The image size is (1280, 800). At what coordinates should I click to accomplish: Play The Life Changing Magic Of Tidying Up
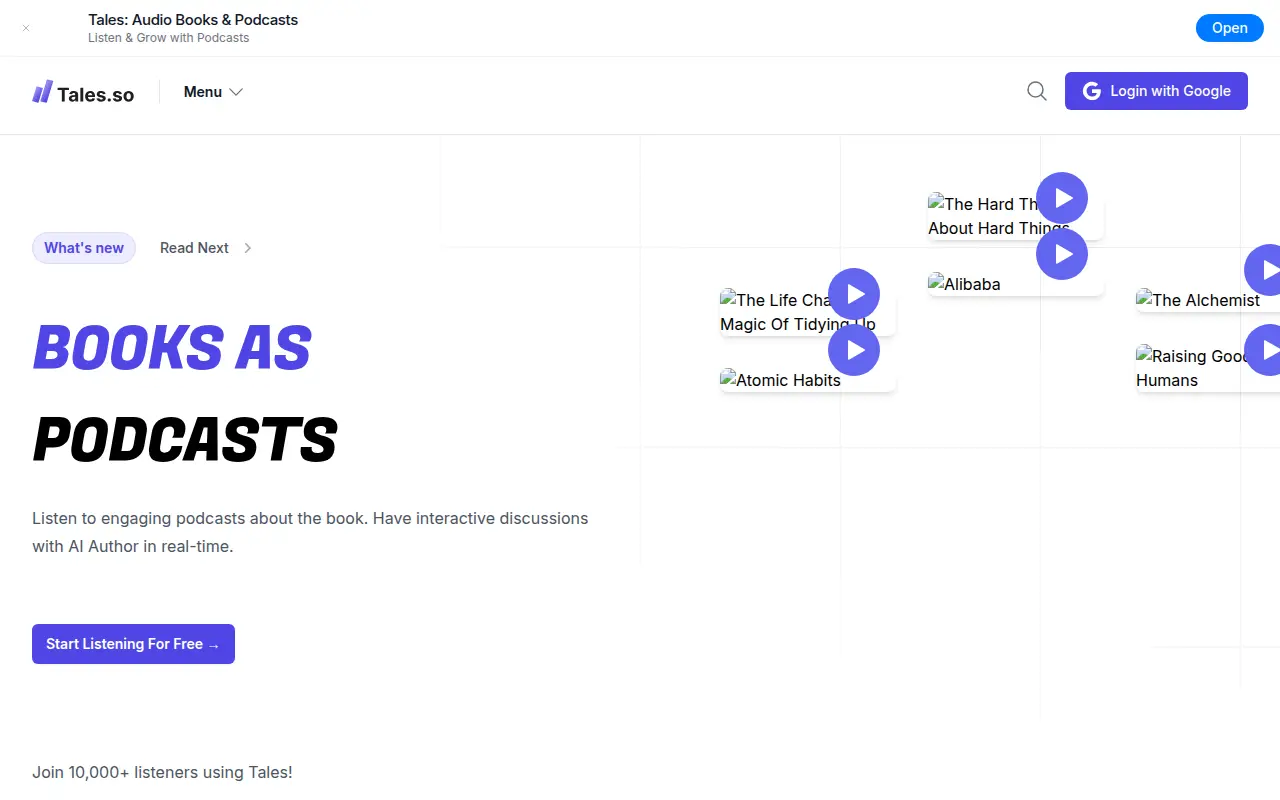click(x=854, y=294)
